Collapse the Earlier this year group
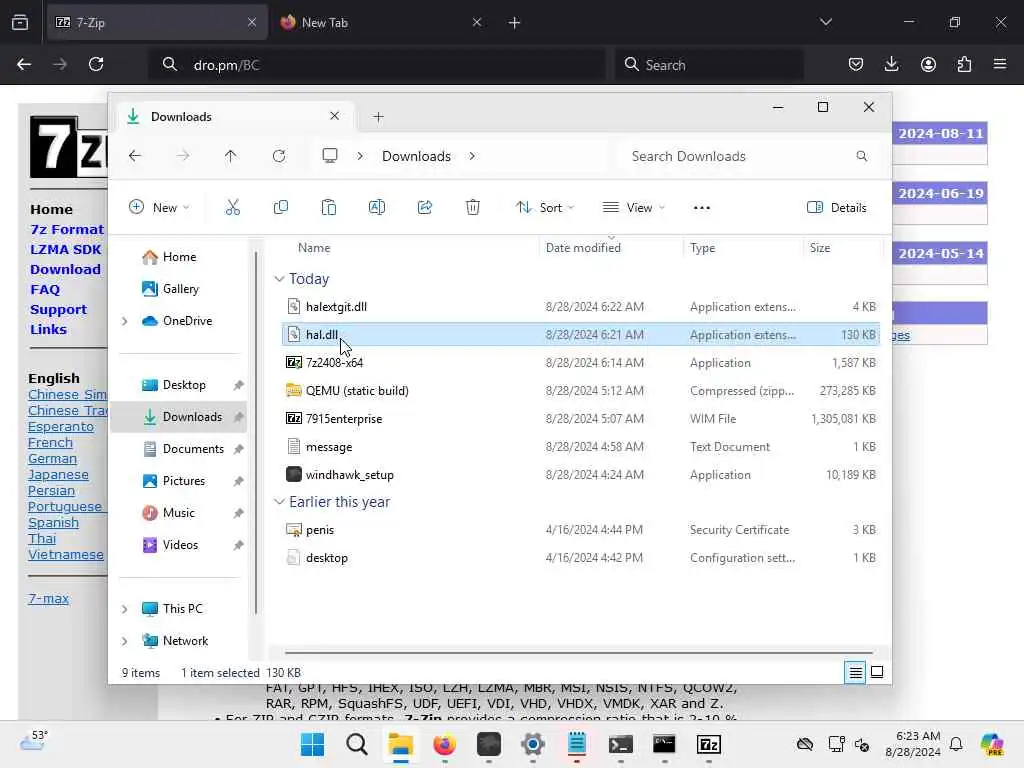The height and width of the screenshot is (768, 1024). (279, 502)
